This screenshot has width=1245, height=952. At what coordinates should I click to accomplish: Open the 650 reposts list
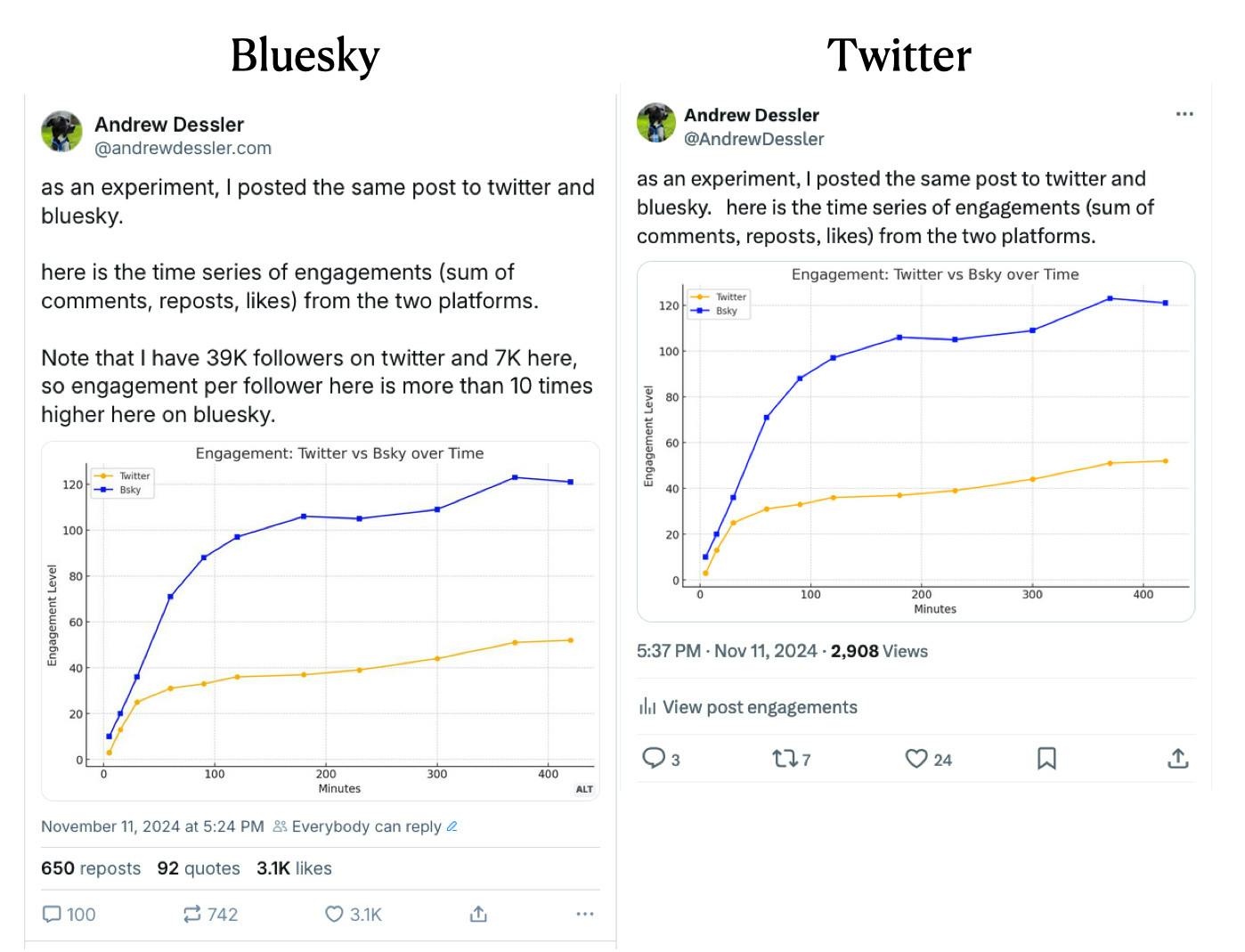(x=91, y=868)
